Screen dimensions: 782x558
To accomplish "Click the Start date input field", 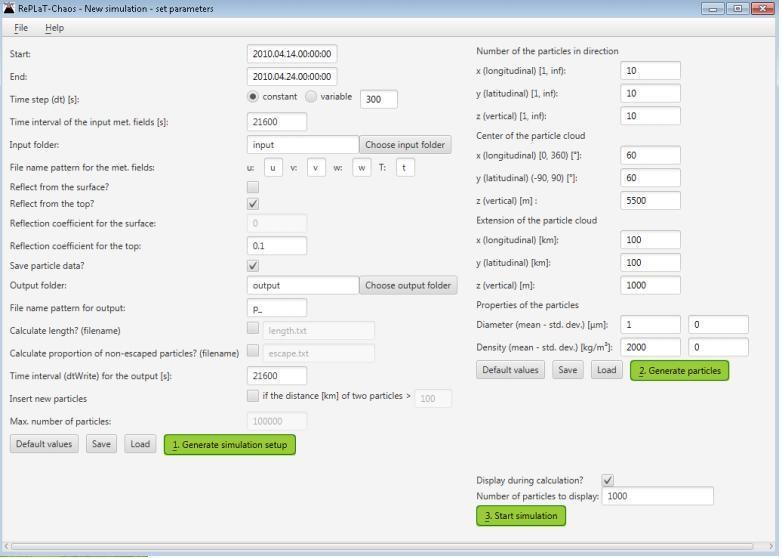I will [x=292, y=54].
